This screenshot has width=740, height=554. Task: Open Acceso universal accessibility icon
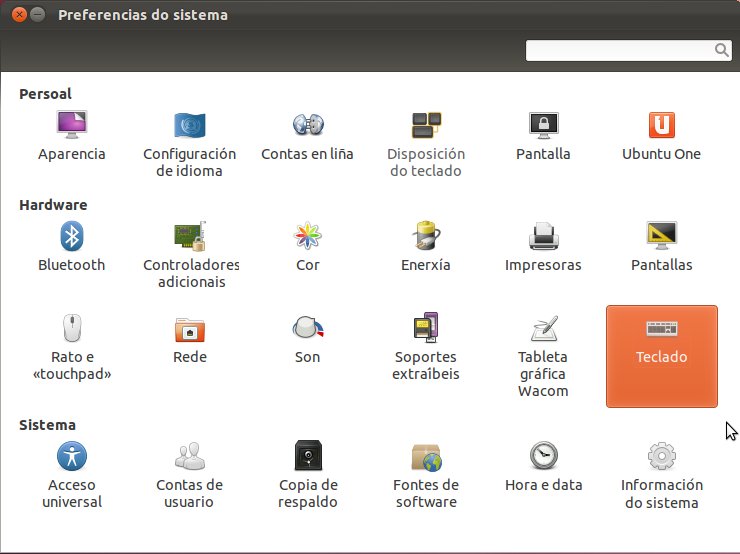point(72,456)
